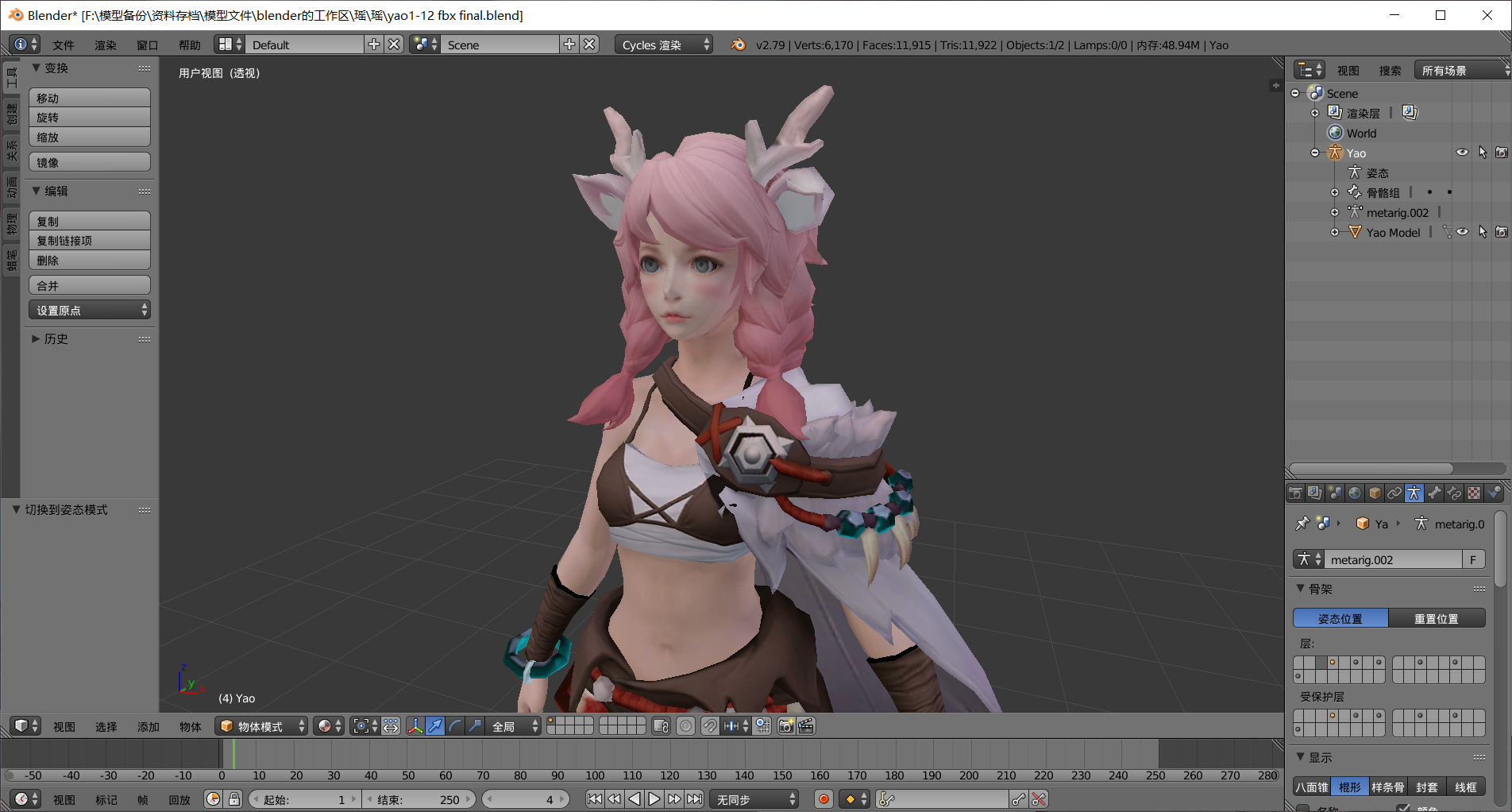Click the current frame field showing 4
Viewport: 1512px width, 812px height.
526,799
